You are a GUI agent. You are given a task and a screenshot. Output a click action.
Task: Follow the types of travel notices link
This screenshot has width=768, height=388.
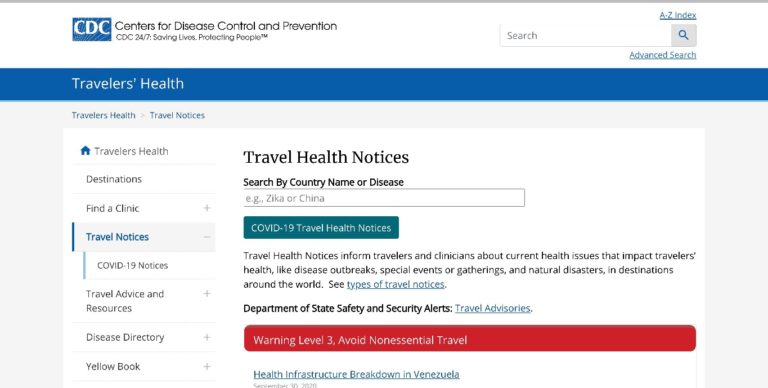pos(395,284)
